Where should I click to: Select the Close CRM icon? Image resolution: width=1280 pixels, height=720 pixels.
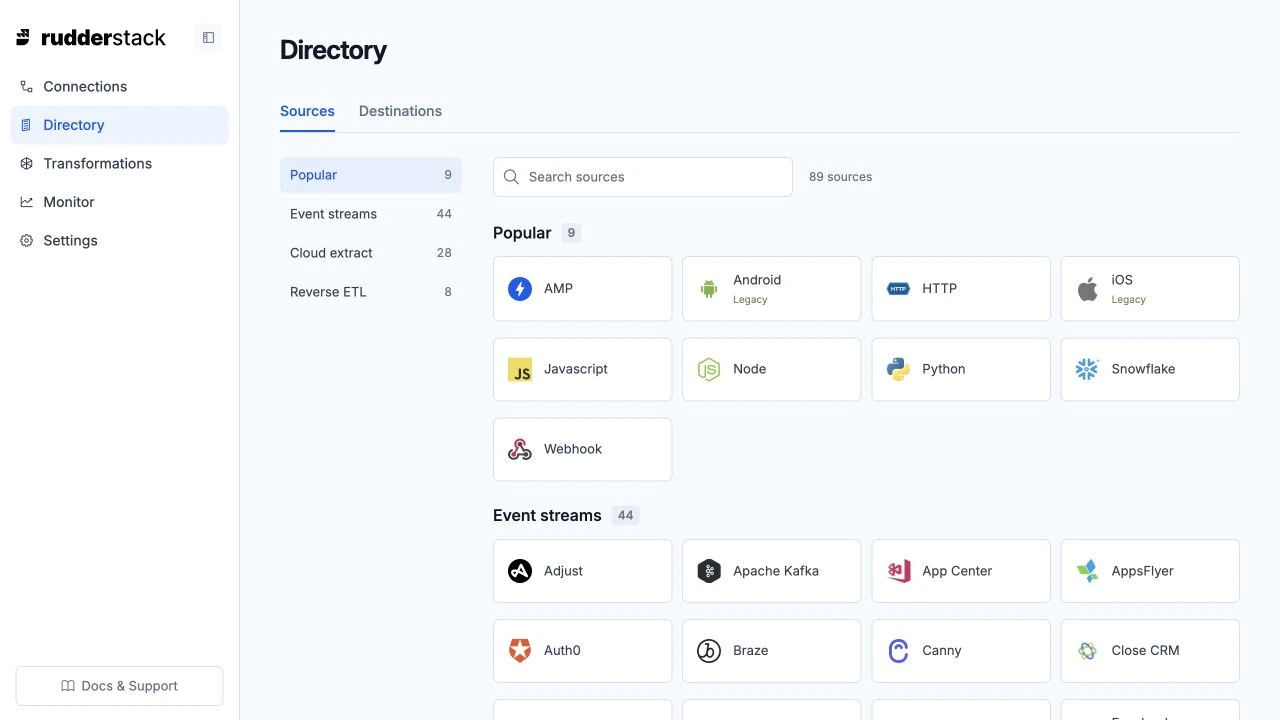tap(1087, 651)
